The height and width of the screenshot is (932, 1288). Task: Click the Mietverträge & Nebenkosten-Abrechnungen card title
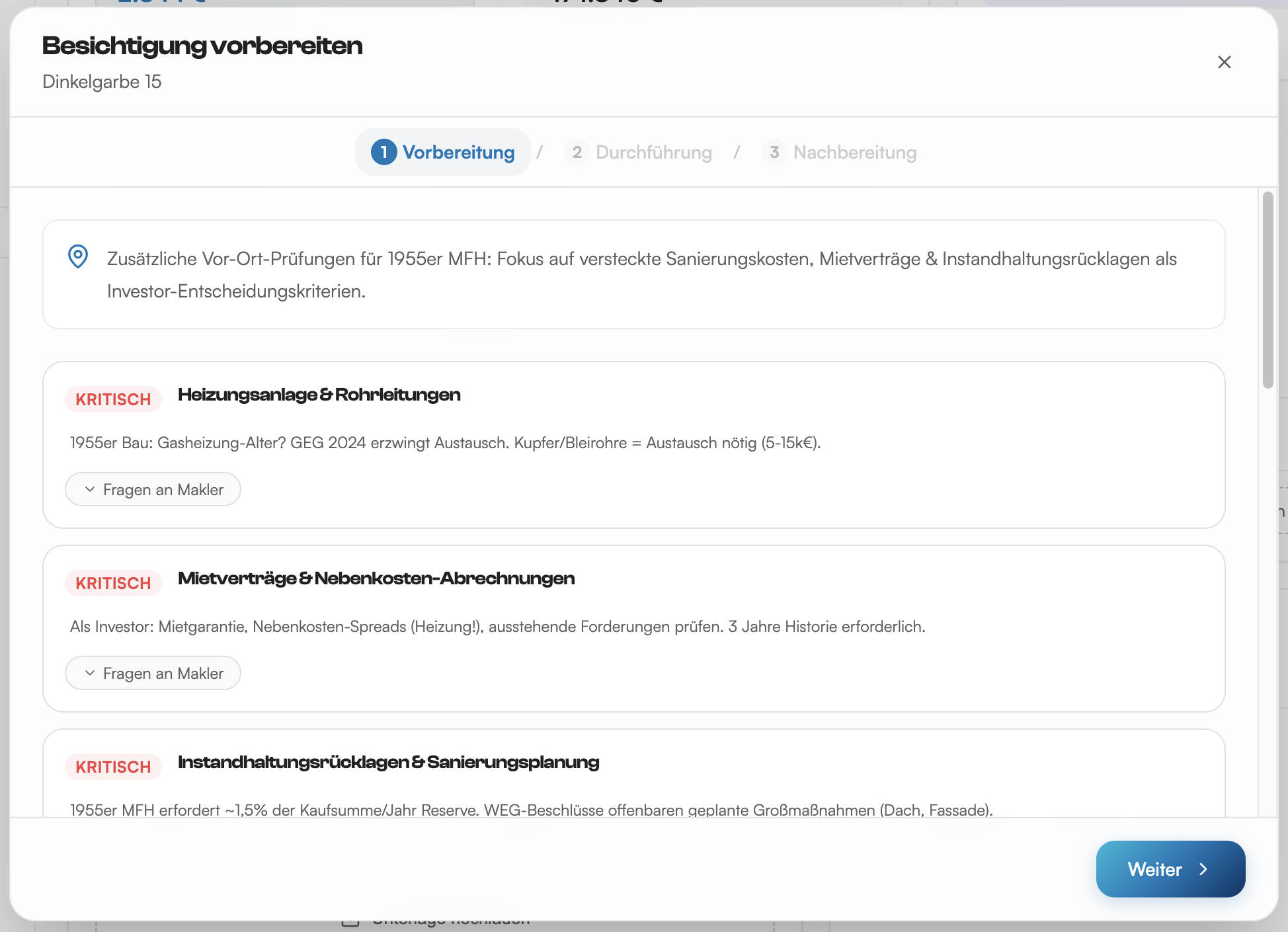click(x=376, y=578)
